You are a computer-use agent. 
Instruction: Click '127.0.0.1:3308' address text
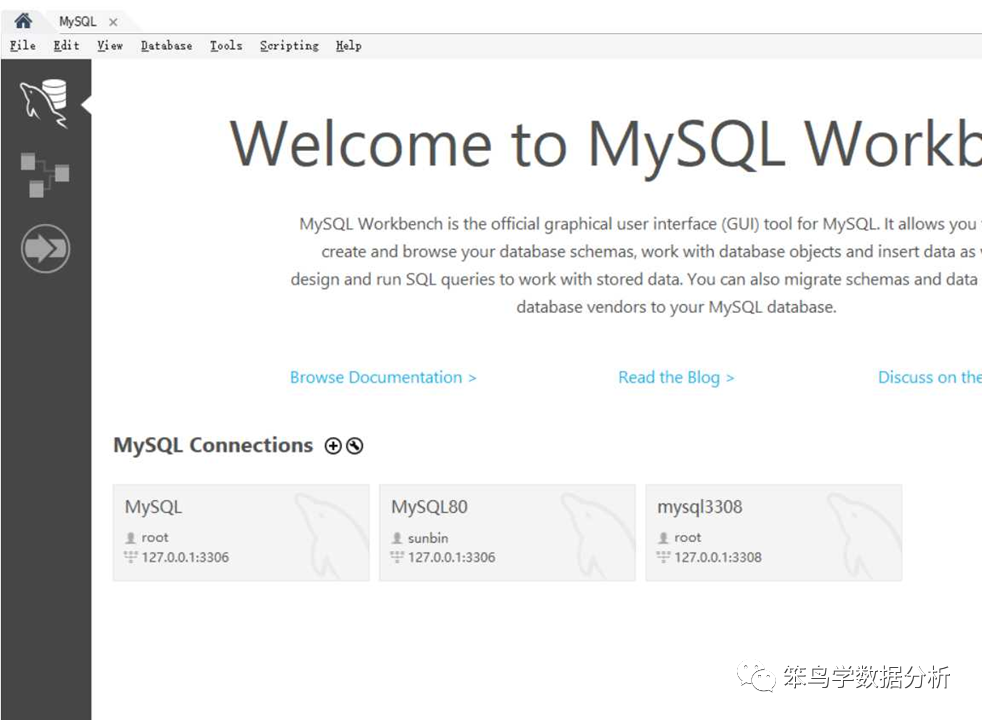pos(718,557)
